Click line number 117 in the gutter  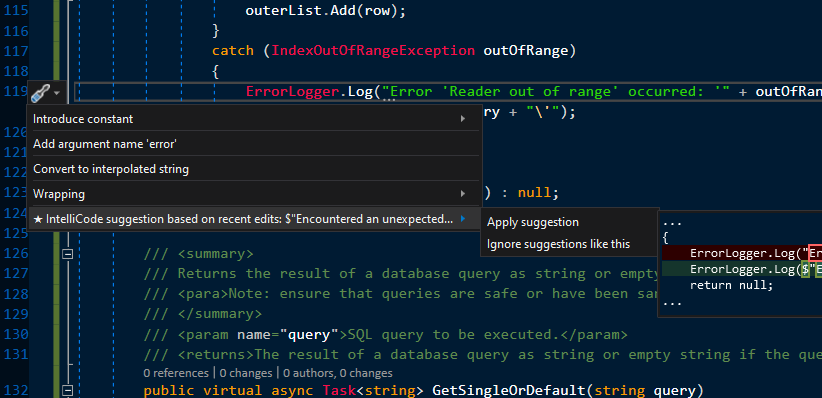(16, 51)
